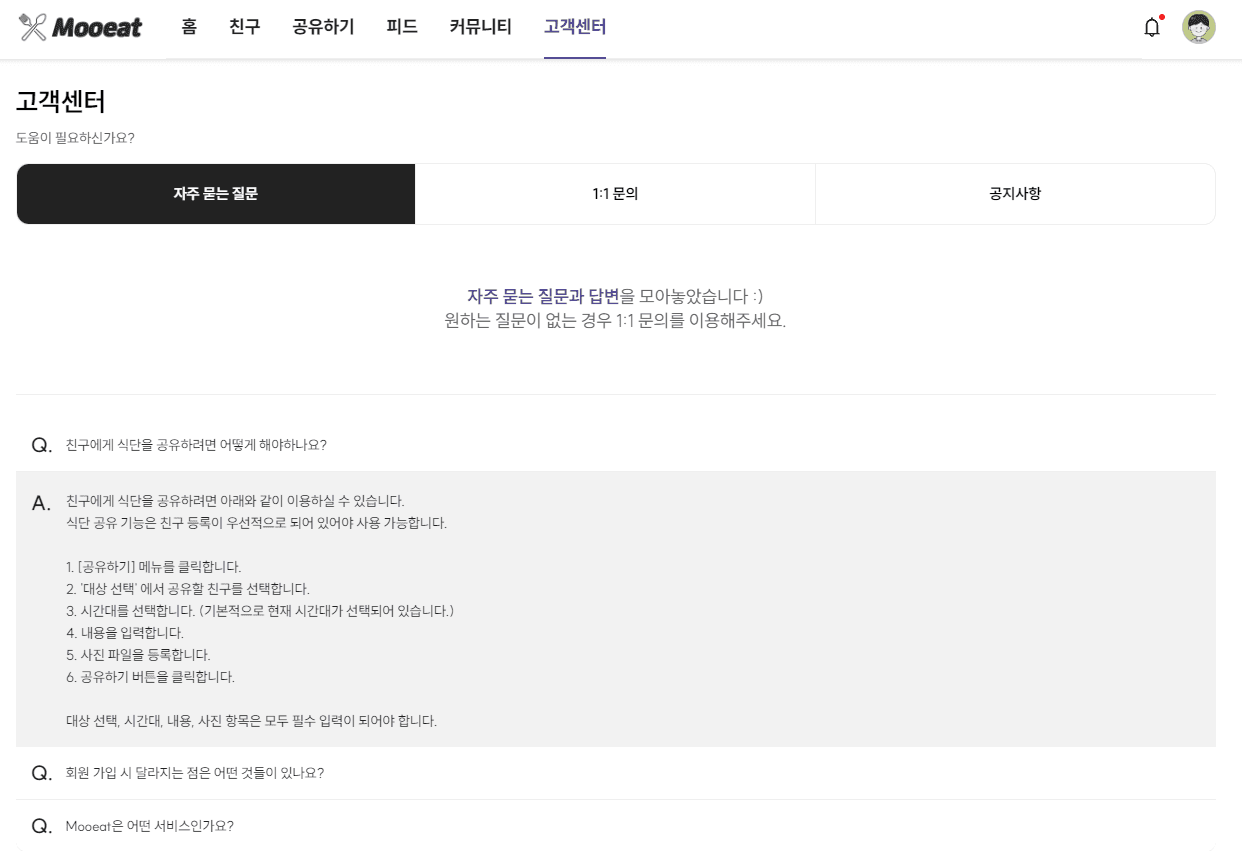Open the 커뮤니티 menu

click(x=479, y=27)
